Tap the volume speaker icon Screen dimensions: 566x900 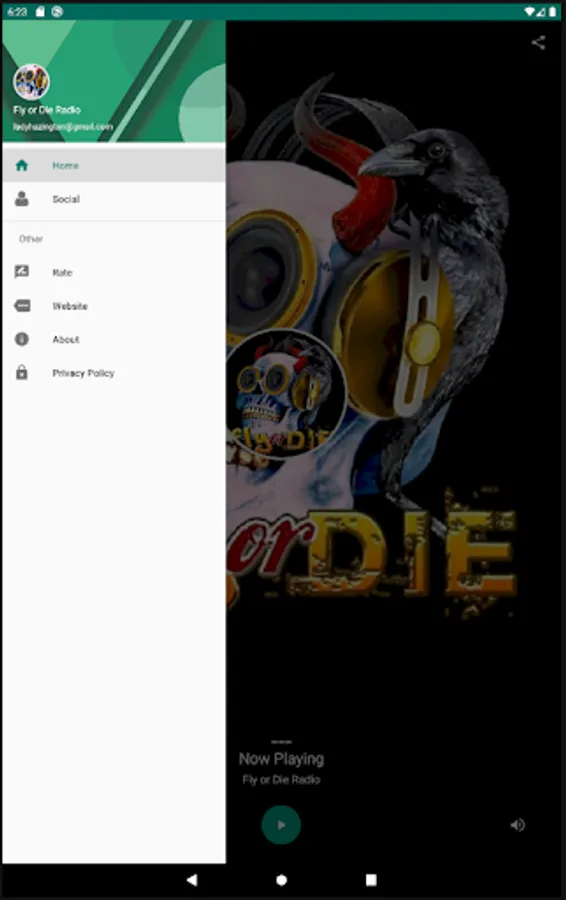click(517, 825)
